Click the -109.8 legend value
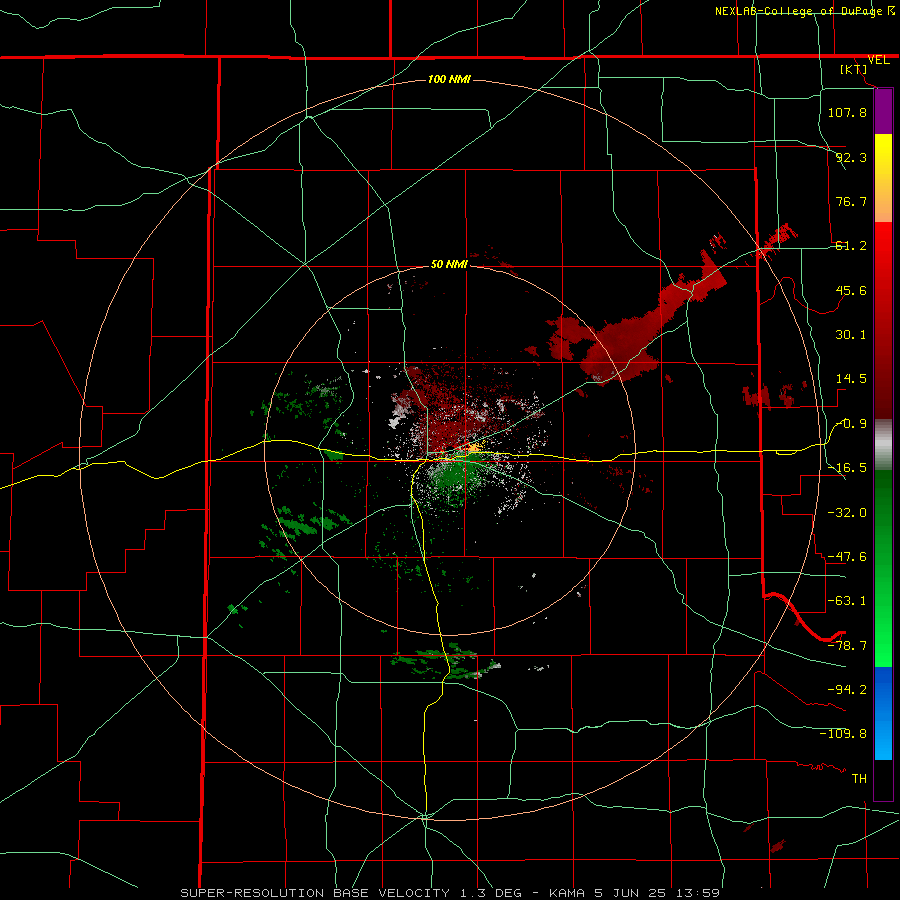Viewport: 900px width, 900px height. (x=843, y=734)
